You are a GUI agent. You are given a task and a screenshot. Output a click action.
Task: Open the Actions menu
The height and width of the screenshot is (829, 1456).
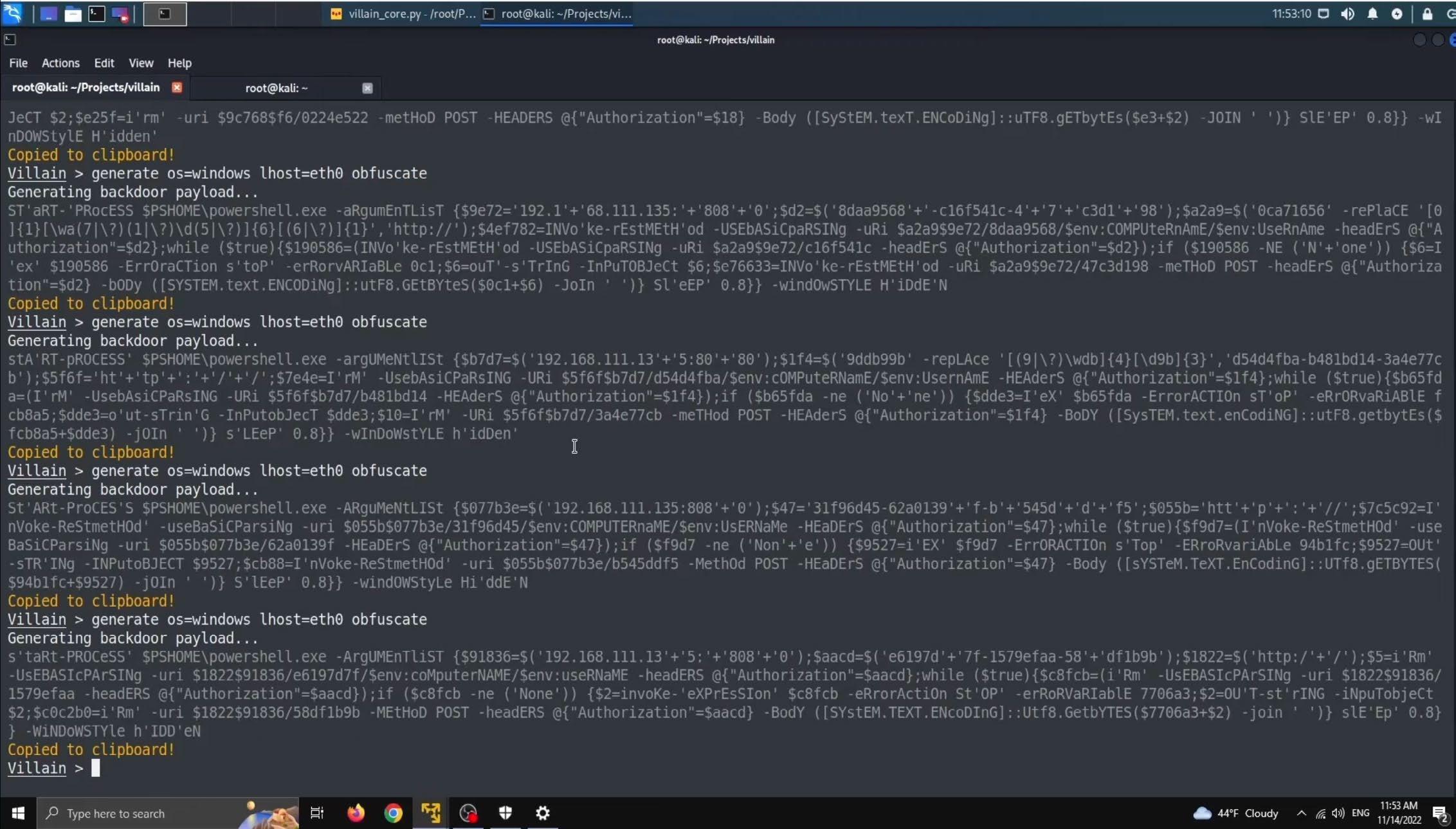point(60,63)
